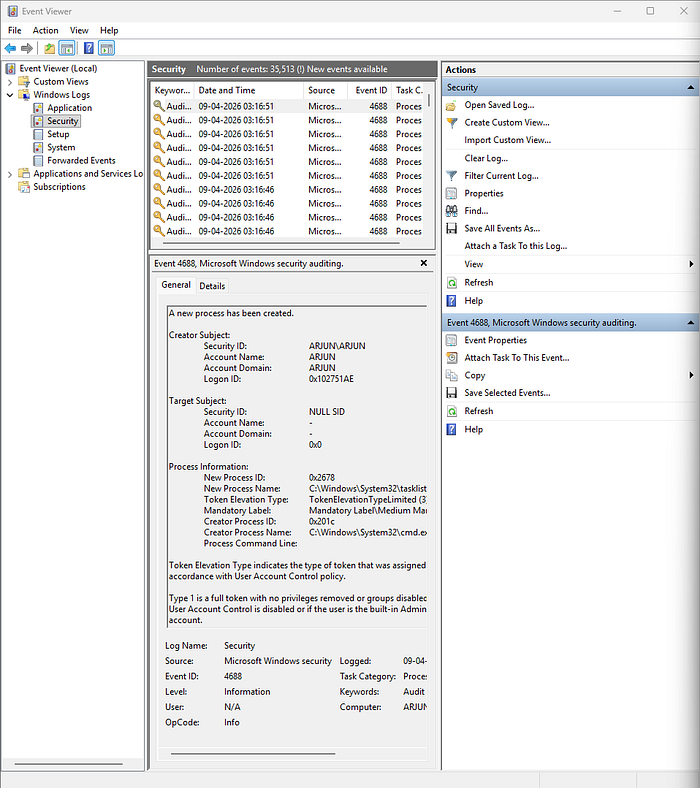This screenshot has width=700, height=788.
Task: Click Import Custom View action
Action: 508,140
